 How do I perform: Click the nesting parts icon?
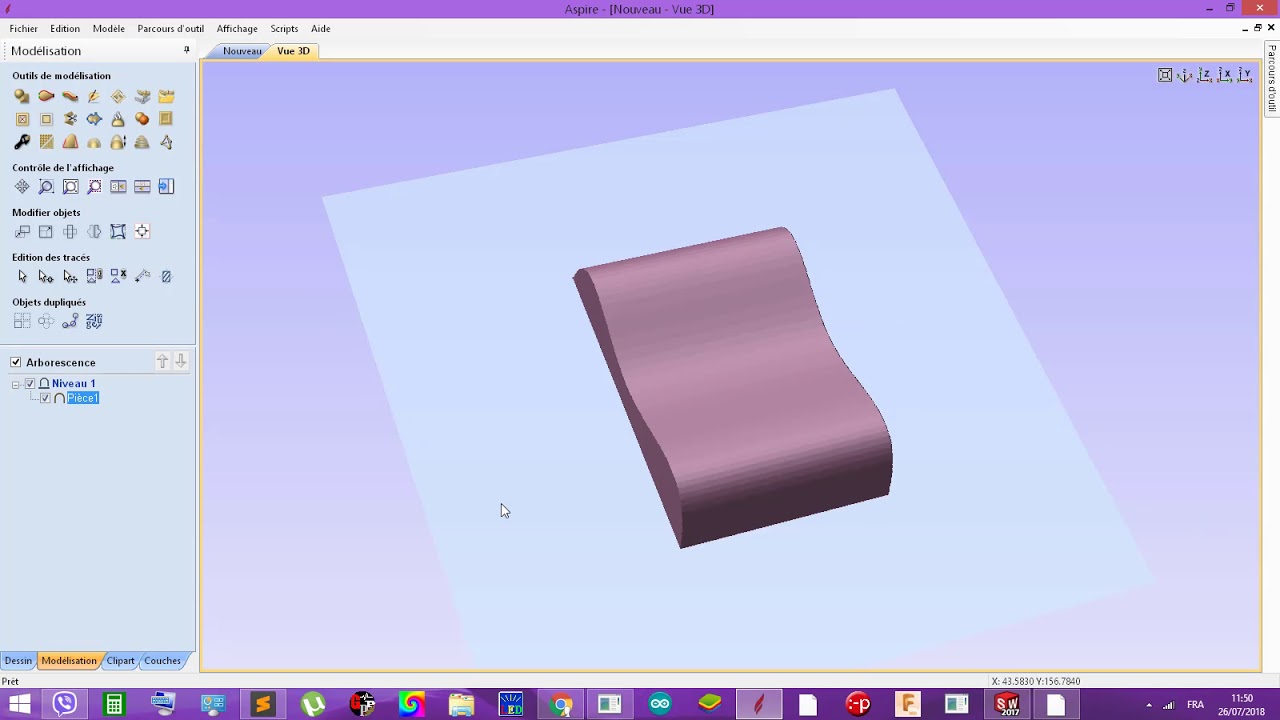tap(94, 322)
